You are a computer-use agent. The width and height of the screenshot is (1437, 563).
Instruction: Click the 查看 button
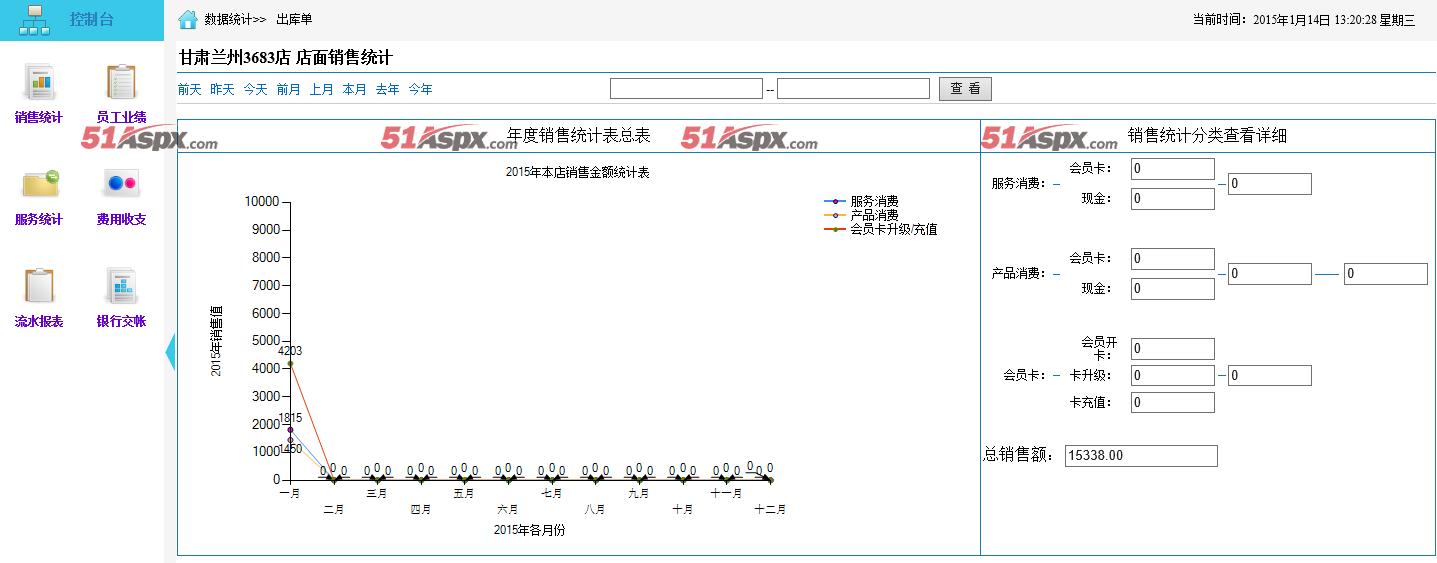click(965, 89)
